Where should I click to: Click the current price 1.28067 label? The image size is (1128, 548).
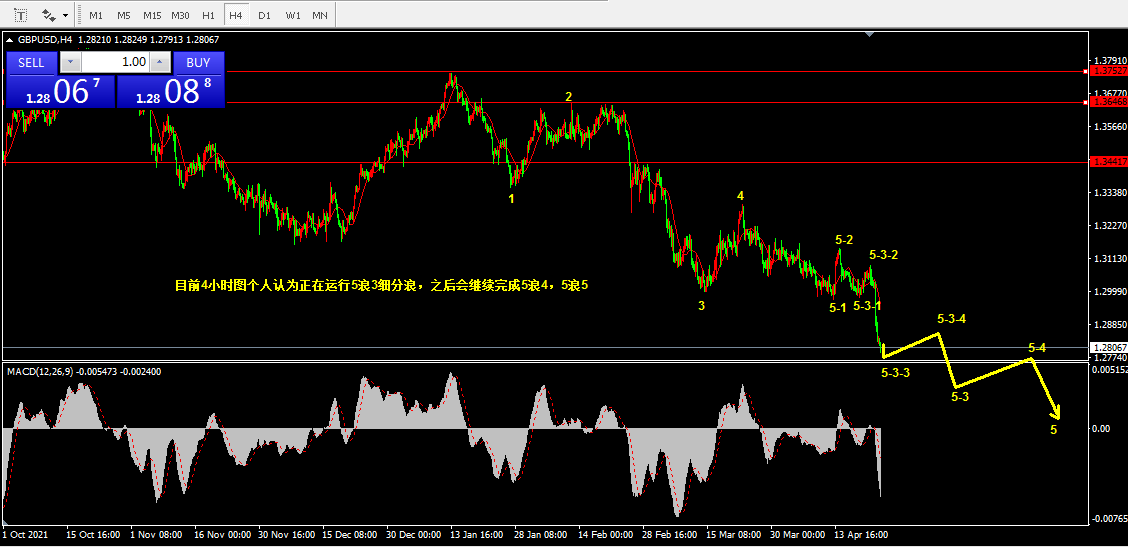(1108, 347)
